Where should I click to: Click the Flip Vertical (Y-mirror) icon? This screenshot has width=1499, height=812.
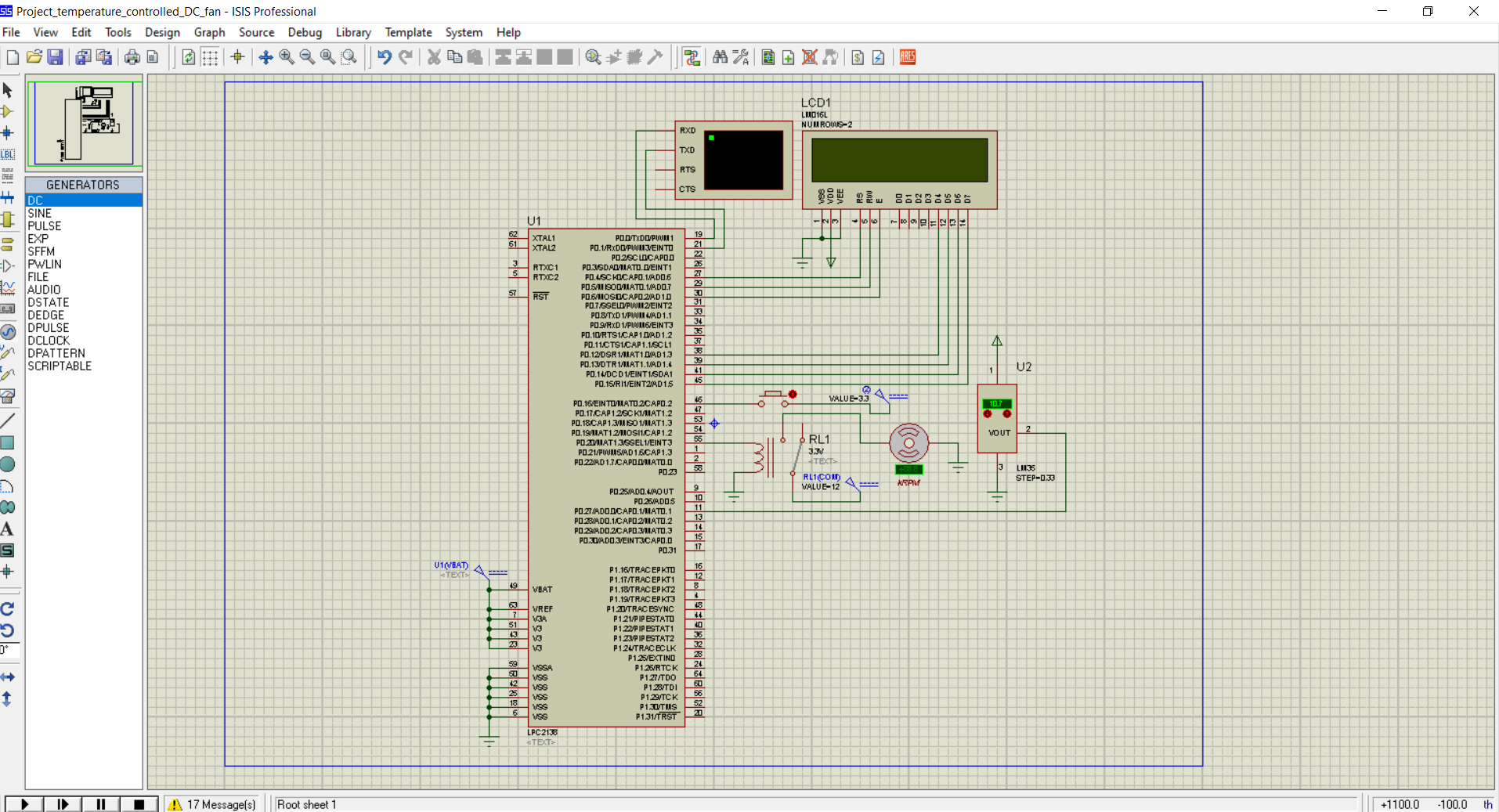[x=8, y=698]
